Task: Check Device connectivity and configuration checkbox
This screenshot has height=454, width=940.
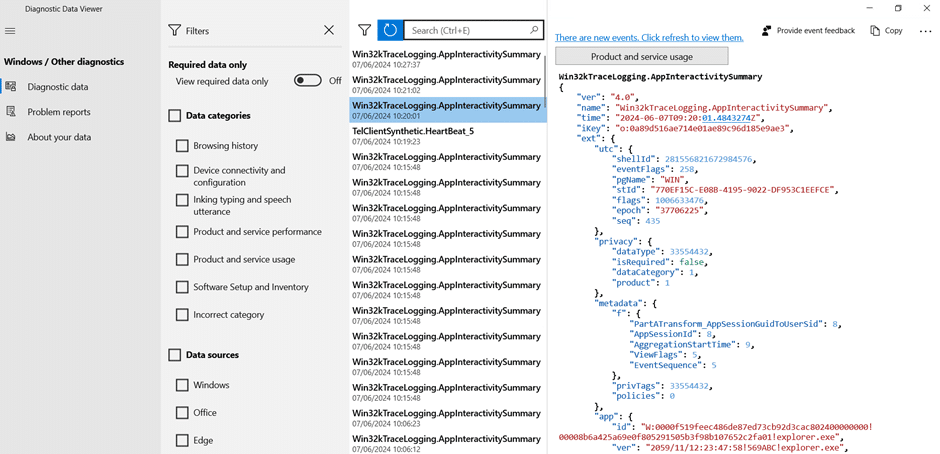Action: (x=182, y=171)
